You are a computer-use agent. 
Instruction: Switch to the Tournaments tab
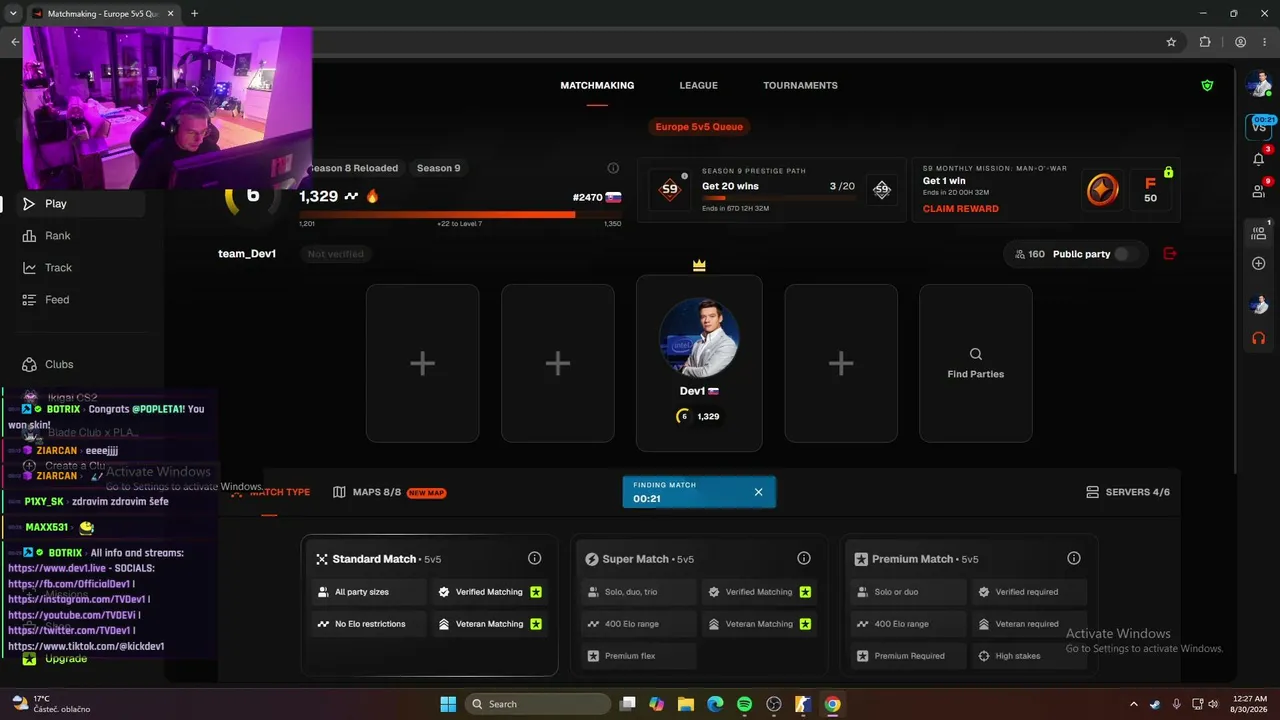coord(800,86)
